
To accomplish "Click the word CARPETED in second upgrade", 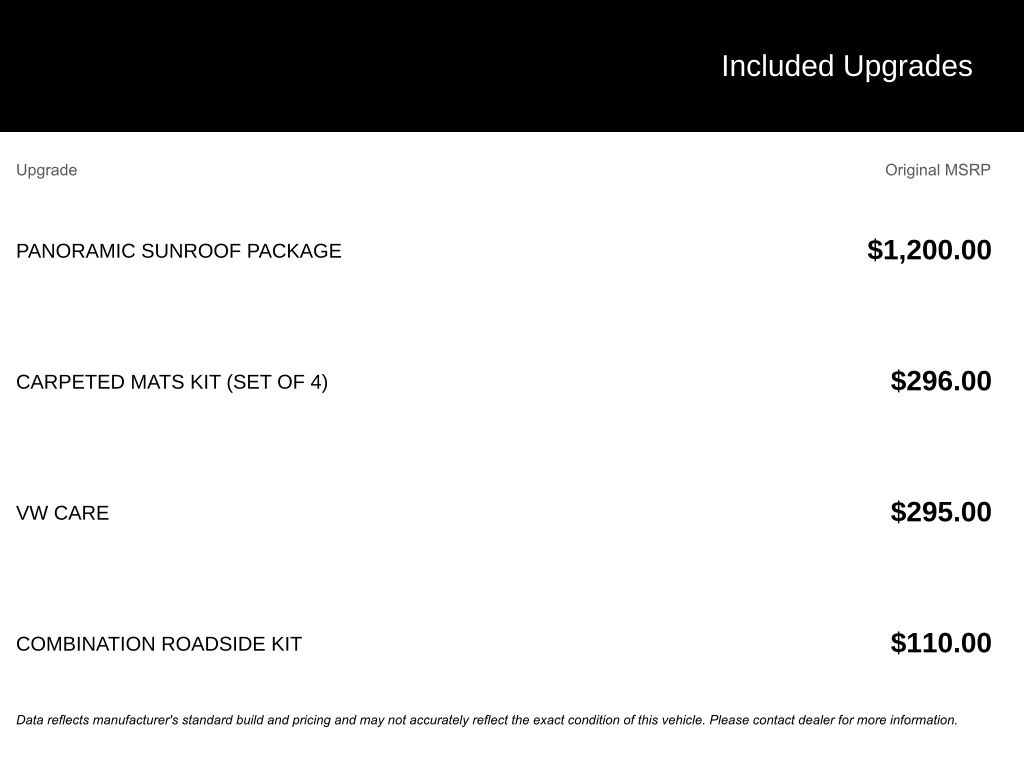I will [x=70, y=382].
